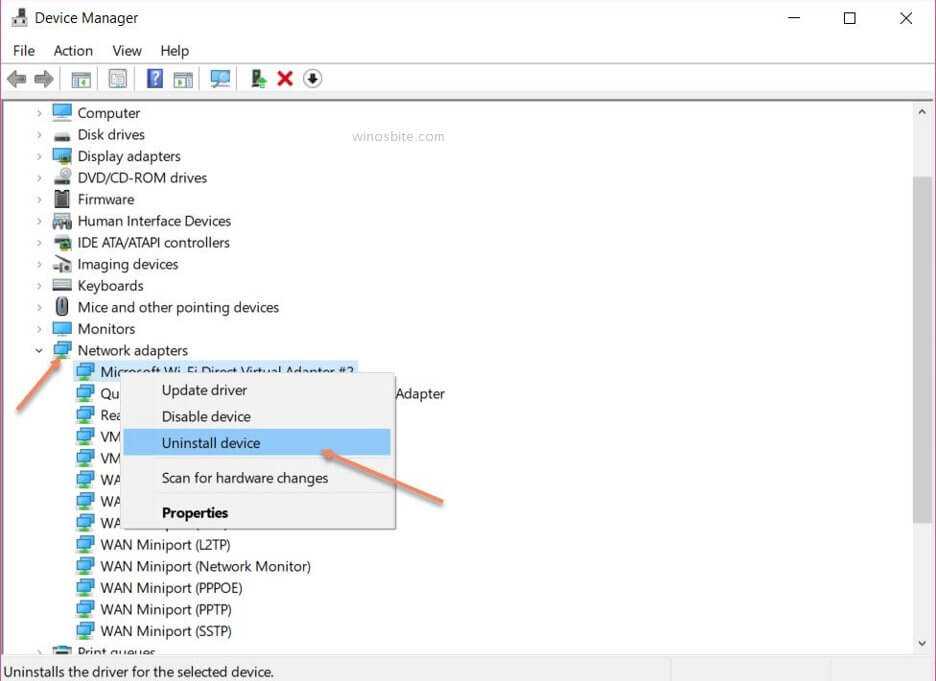
Task: Open the View menu
Action: point(127,50)
